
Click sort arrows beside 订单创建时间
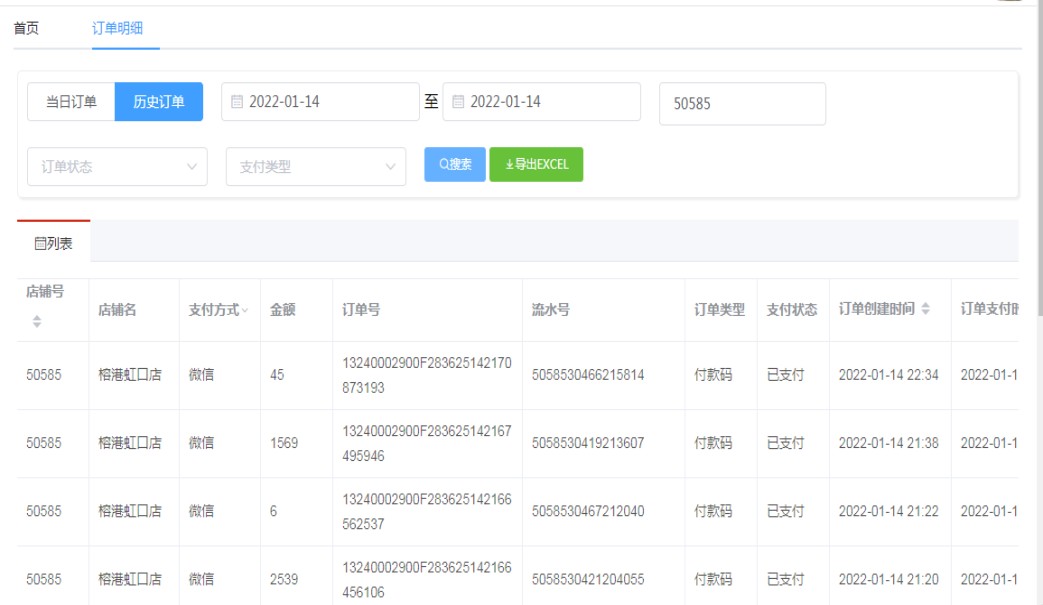pos(925,310)
